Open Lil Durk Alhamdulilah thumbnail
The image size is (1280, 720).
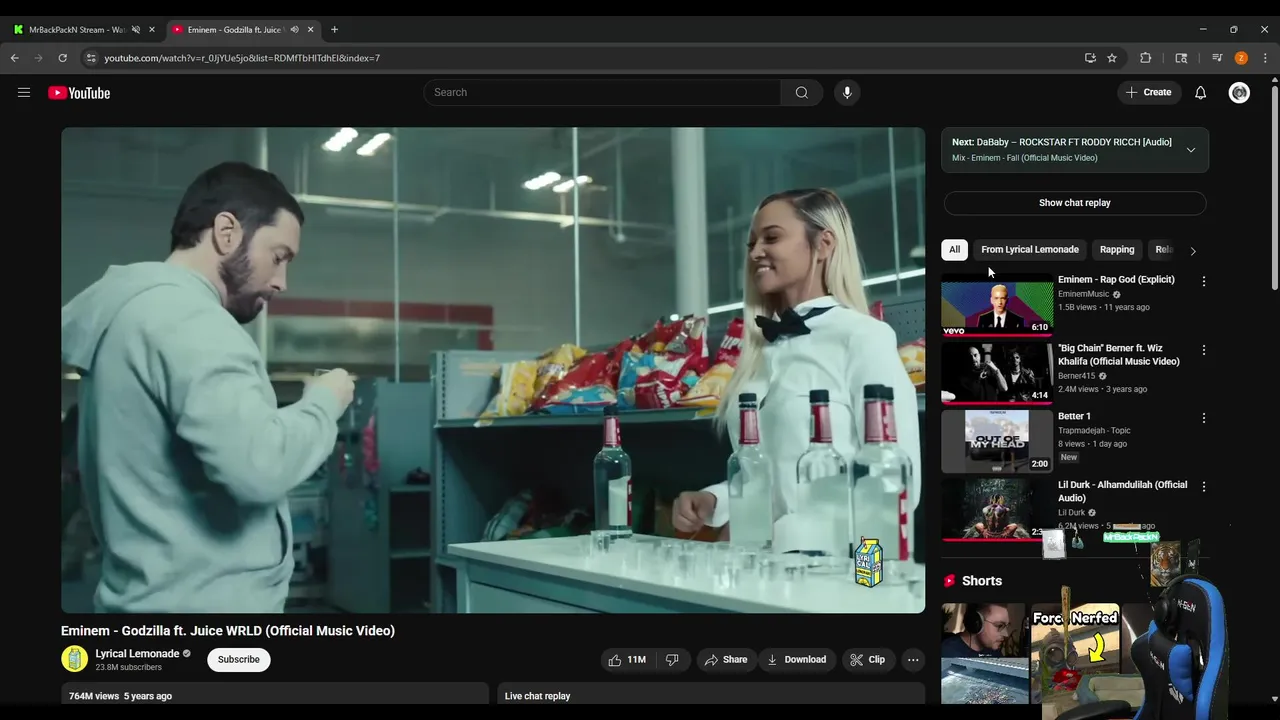tap(997, 508)
